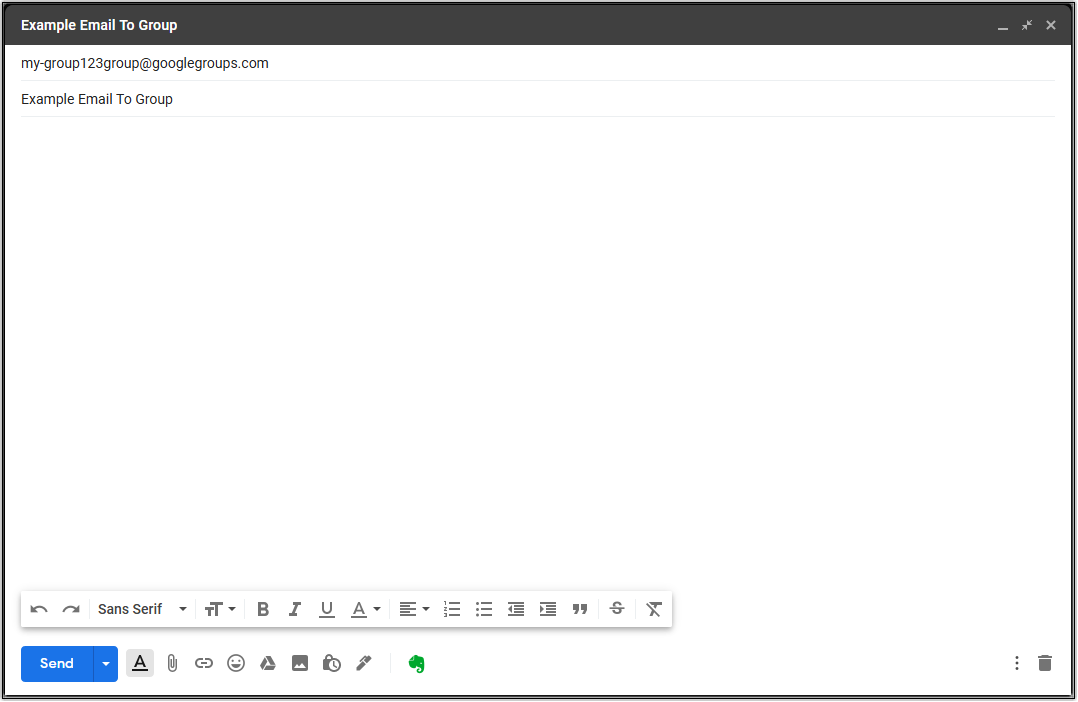Image resolution: width=1078 pixels, height=702 pixels.
Task: Toggle italic formatting
Action: [x=295, y=609]
